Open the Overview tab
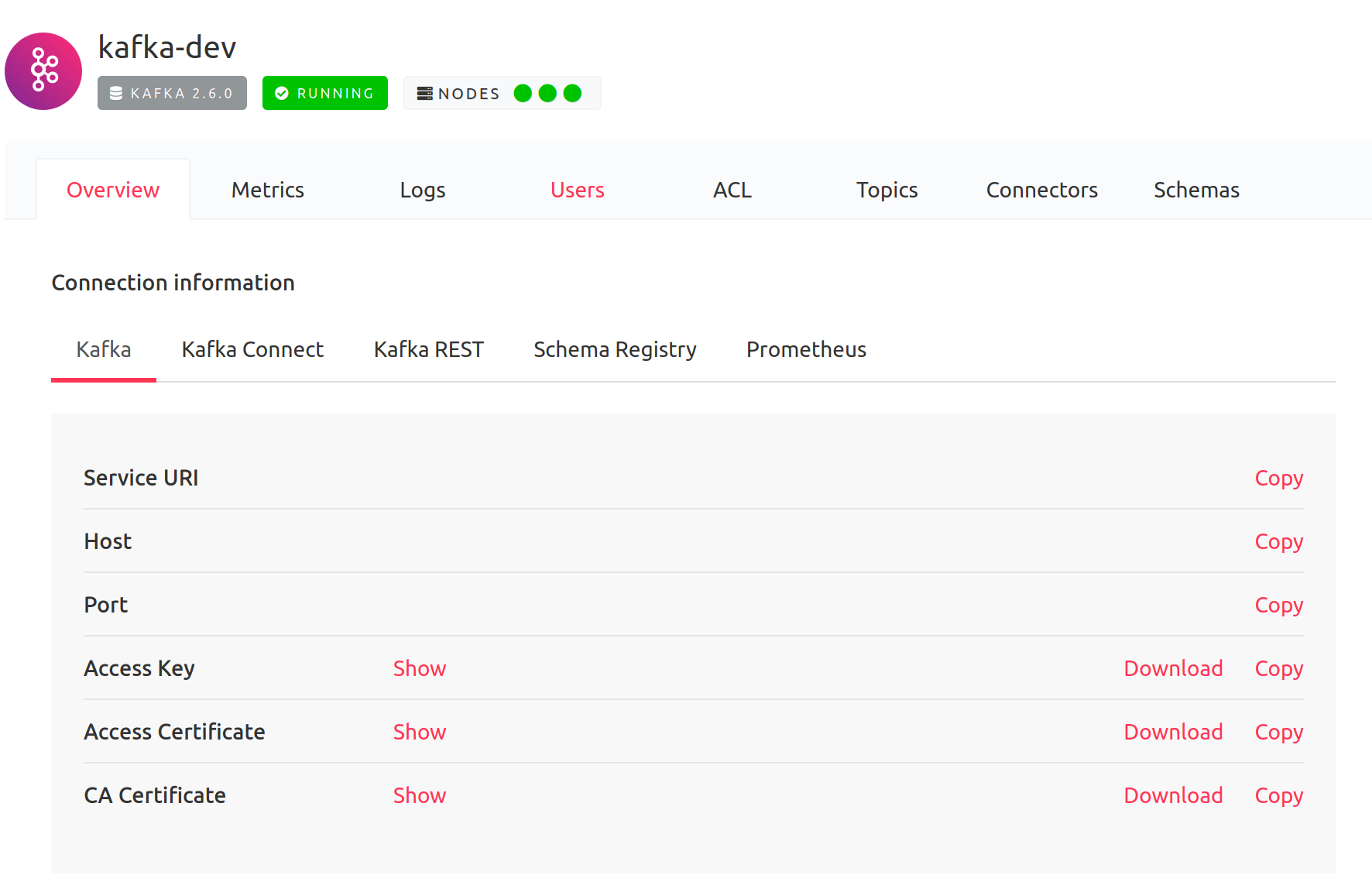Image resolution: width=1372 pixels, height=889 pixels. click(x=113, y=190)
